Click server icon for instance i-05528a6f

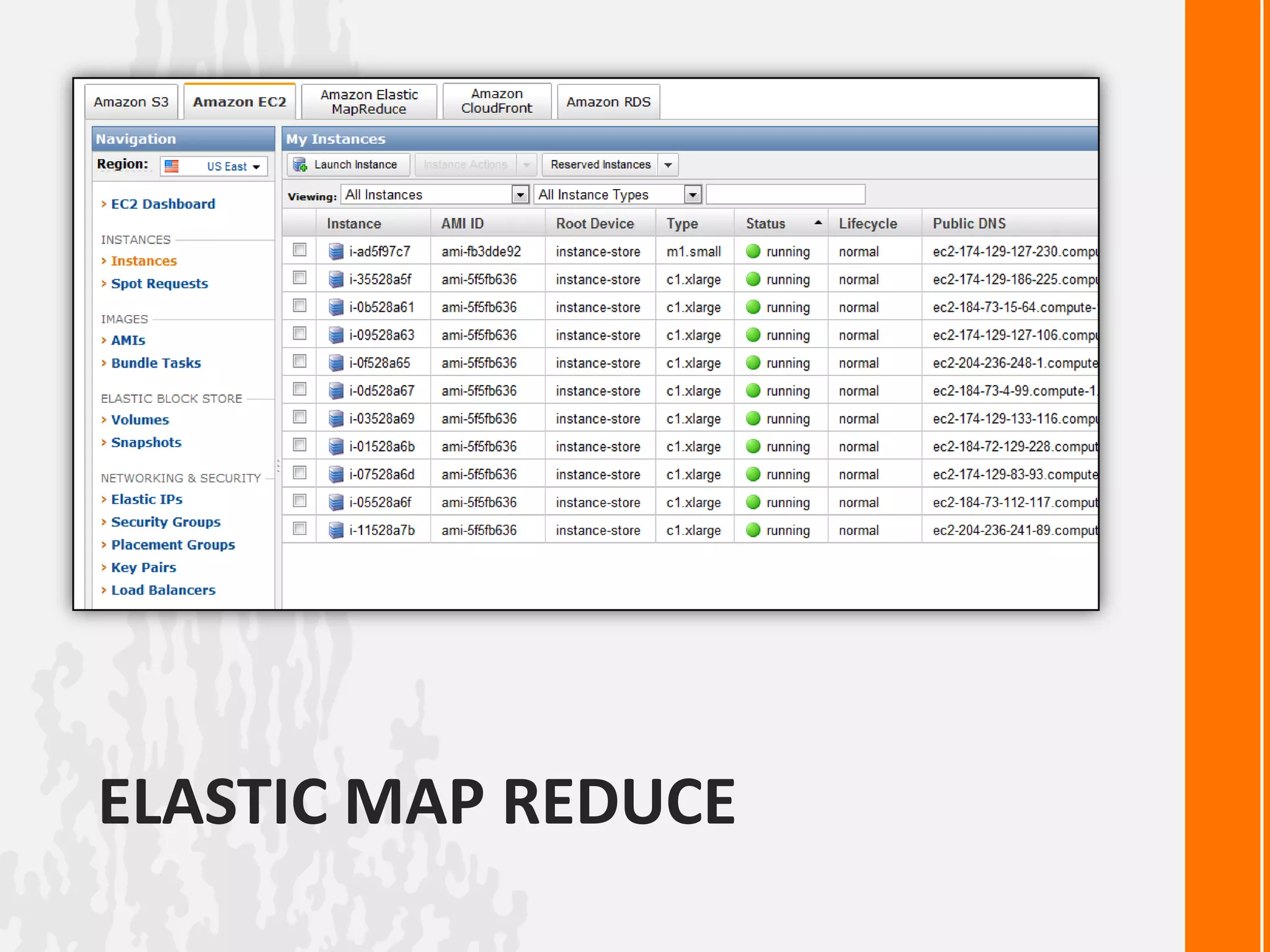[336, 502]
